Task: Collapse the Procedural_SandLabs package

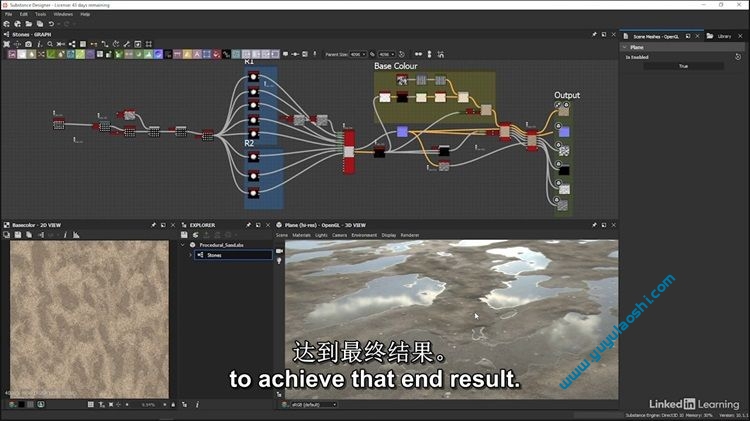Action: pos(182,245)
